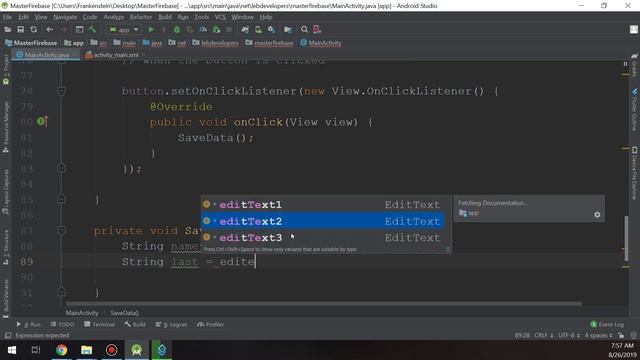Choose editText1 from autocomplete list

(x=322, y=204)
